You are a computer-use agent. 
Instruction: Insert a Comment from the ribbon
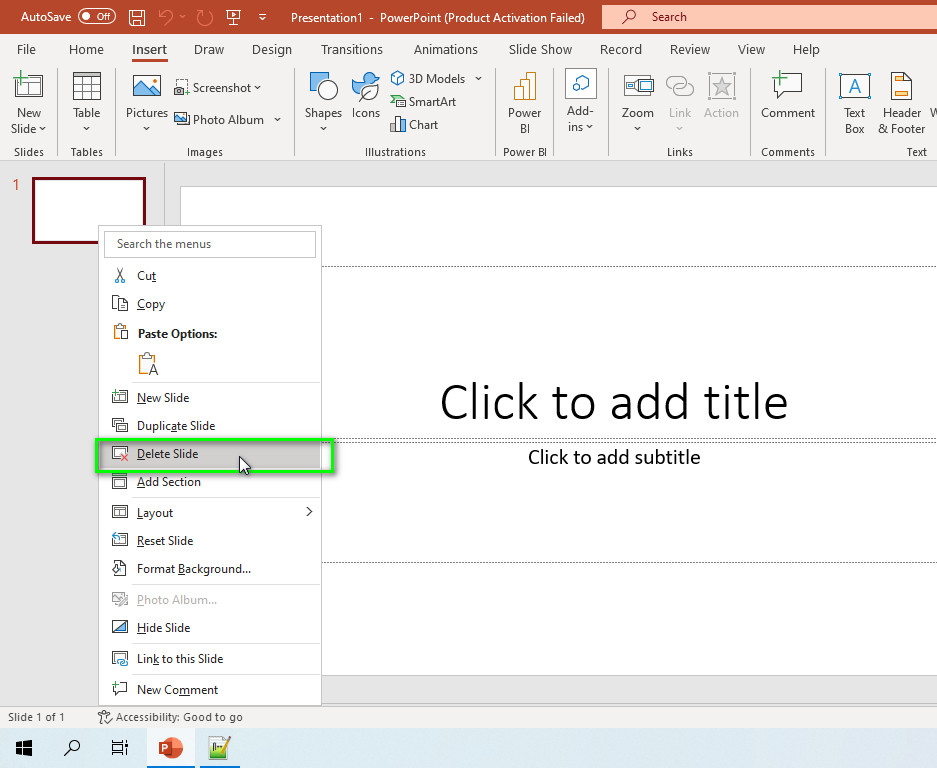788,96
